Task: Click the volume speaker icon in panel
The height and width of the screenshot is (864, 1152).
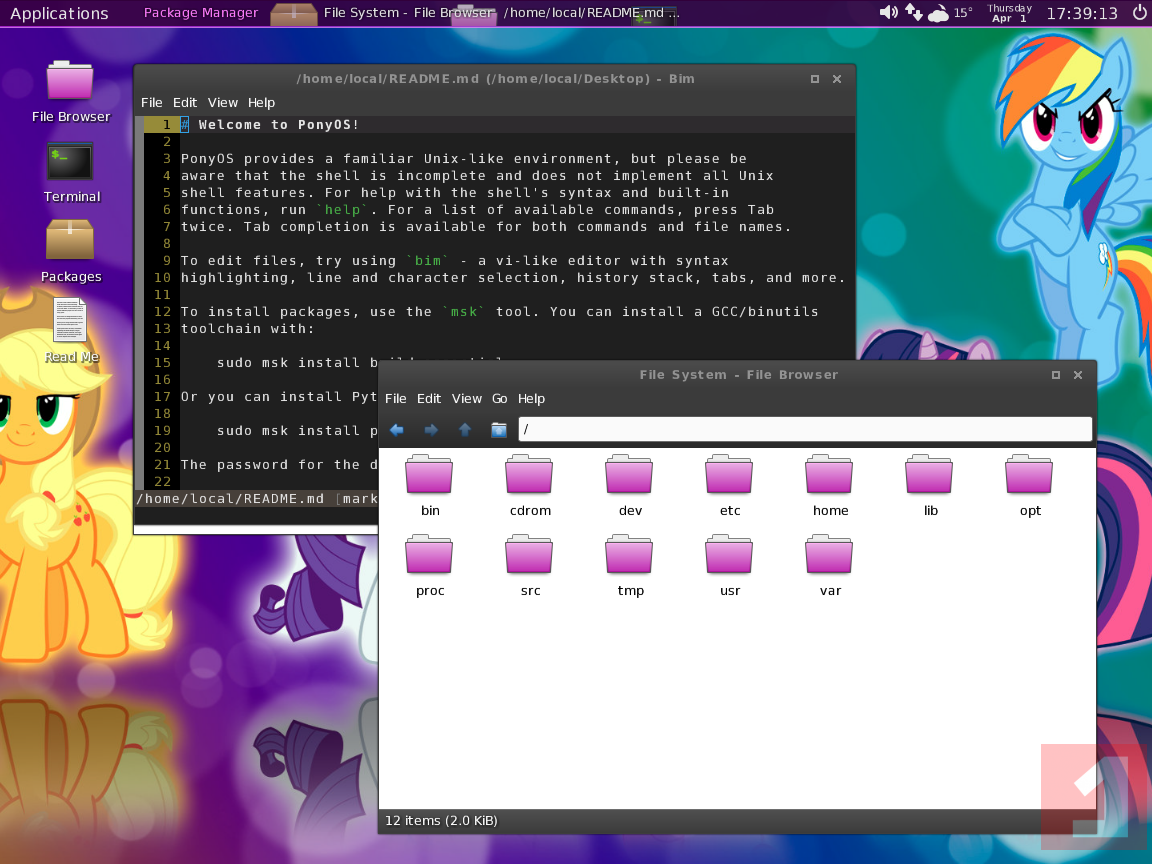Action: point(888,13)
